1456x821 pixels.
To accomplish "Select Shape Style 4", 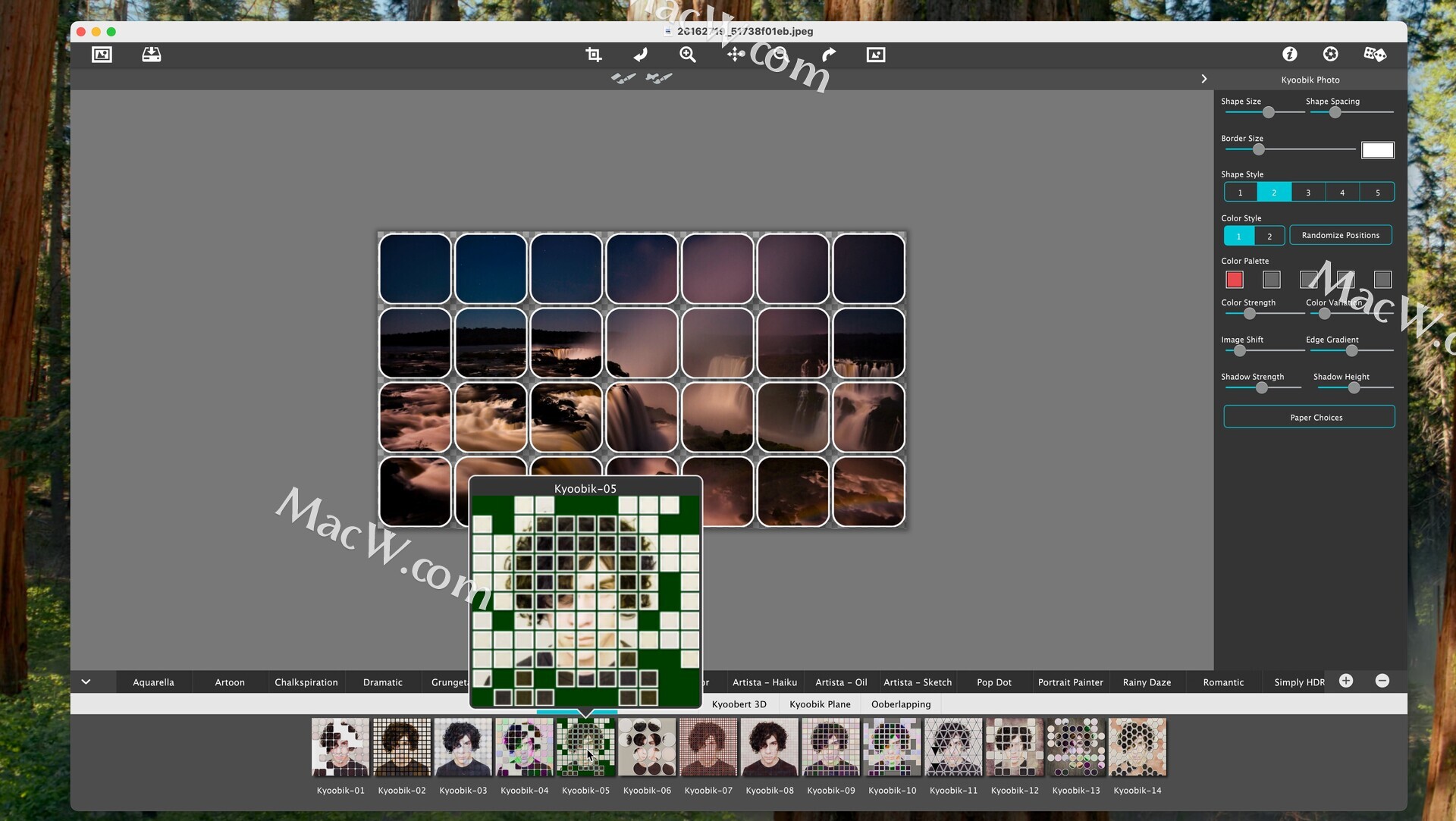I will point(1342,193).
